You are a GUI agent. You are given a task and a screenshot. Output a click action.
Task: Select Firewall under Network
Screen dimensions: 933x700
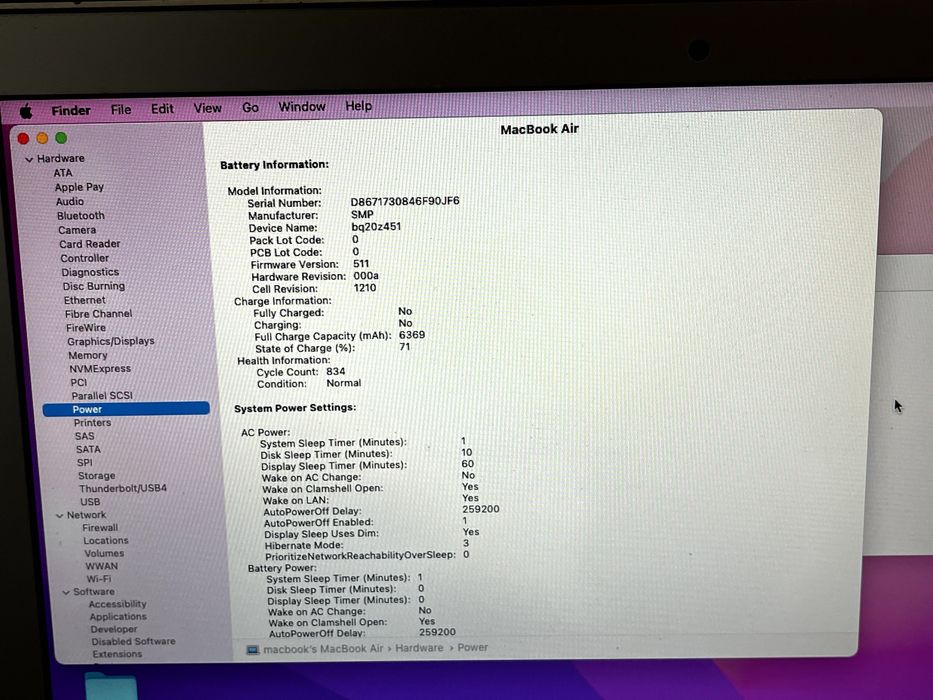coord(100,528)
